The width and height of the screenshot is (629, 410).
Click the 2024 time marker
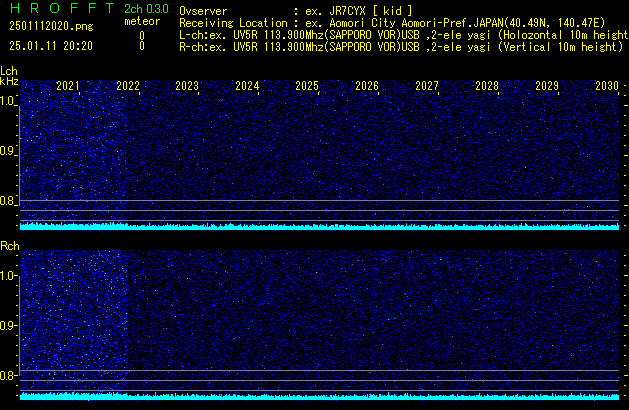tap(248, 86)
